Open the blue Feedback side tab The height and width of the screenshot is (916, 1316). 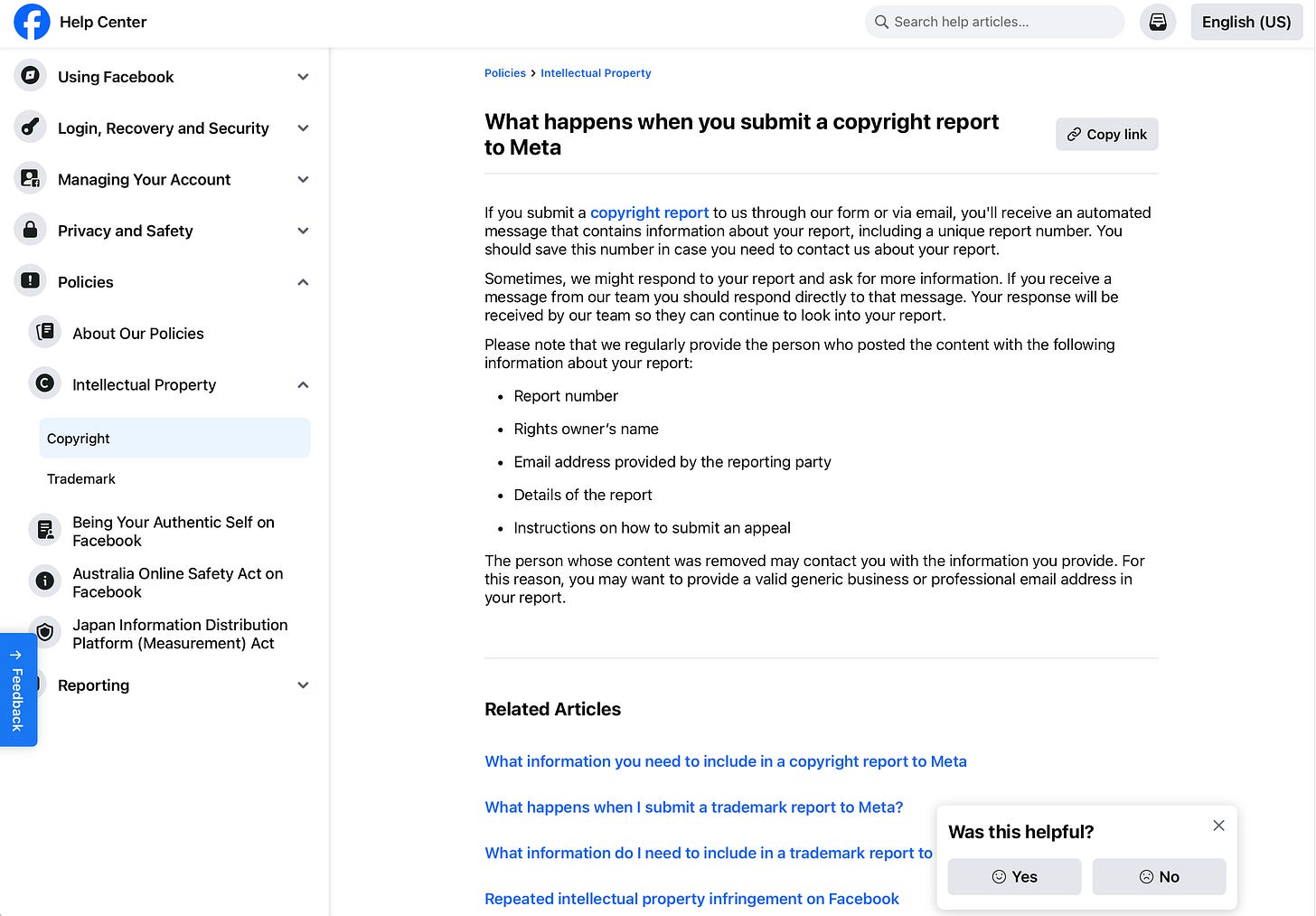pos(18,690)
